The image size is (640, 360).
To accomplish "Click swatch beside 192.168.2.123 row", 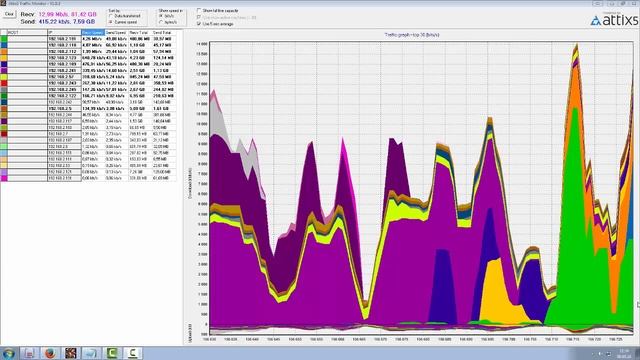I will click(4, 58).
